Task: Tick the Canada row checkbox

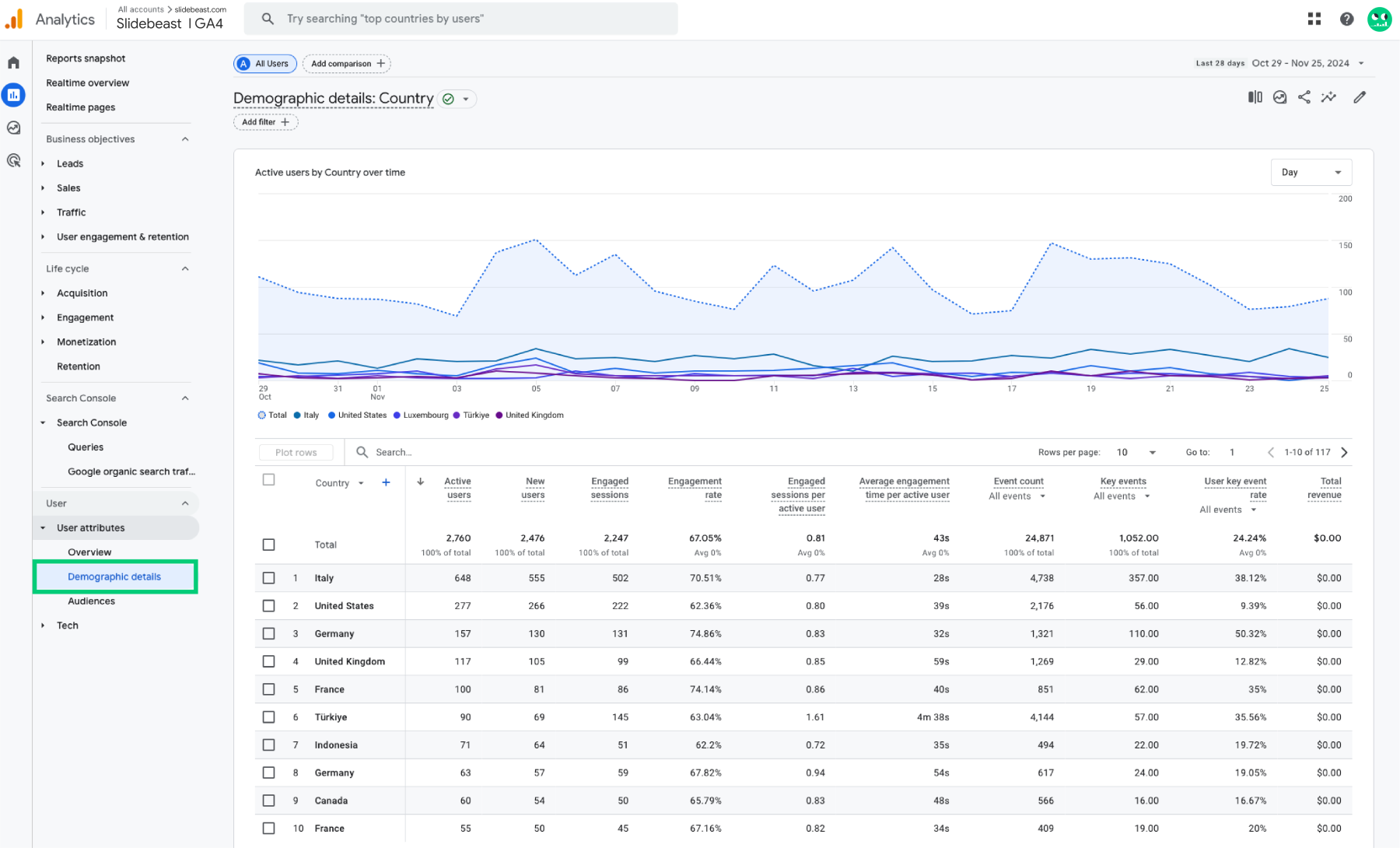Action: (268, 801)
